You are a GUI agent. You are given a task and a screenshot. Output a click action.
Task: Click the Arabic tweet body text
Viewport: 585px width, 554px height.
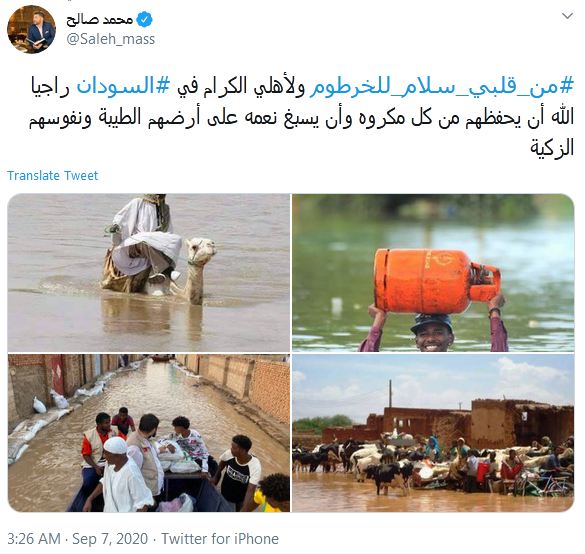(301, 117)
